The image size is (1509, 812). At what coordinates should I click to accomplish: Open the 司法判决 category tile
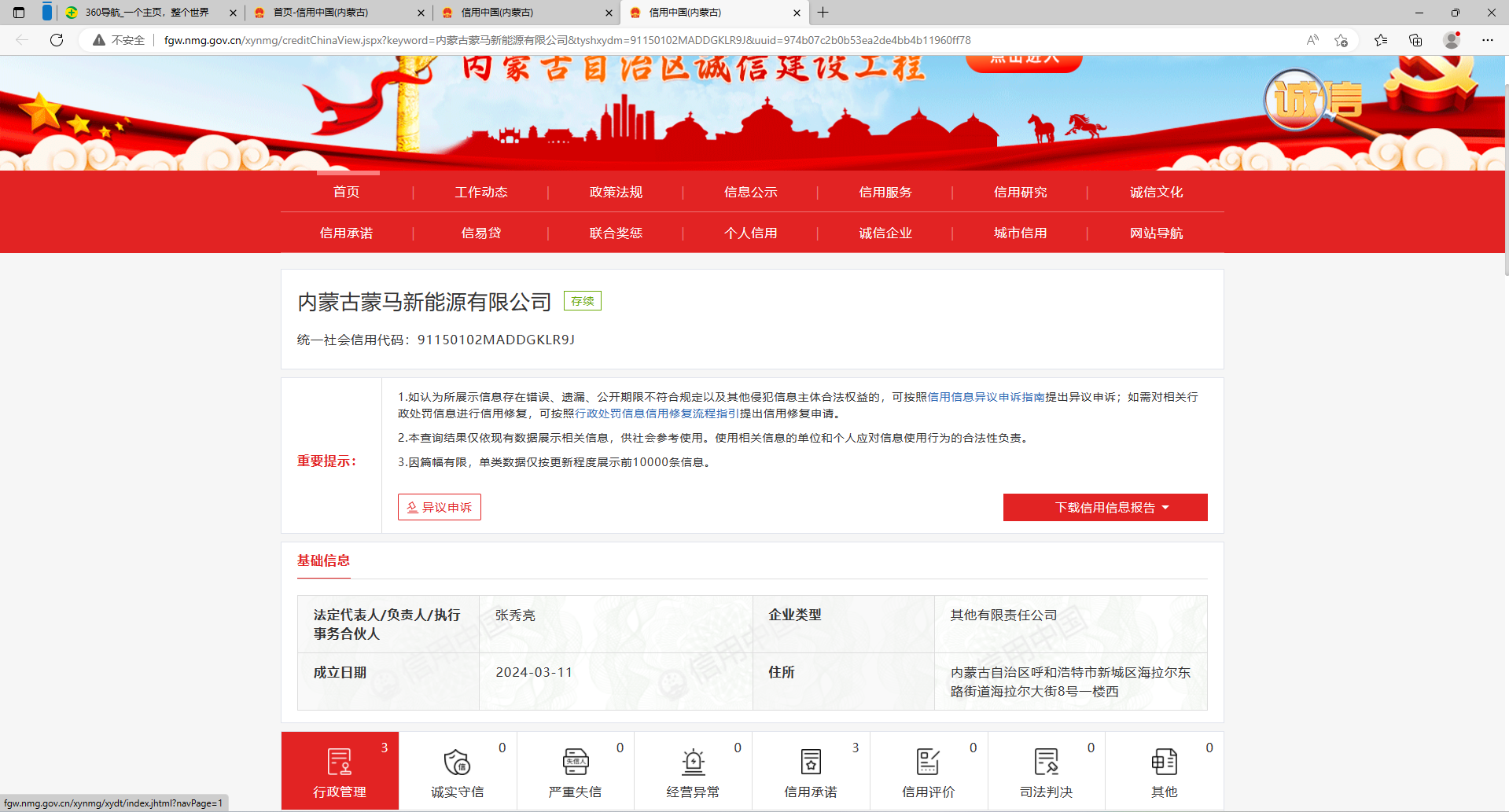(x=1047, y=770)
